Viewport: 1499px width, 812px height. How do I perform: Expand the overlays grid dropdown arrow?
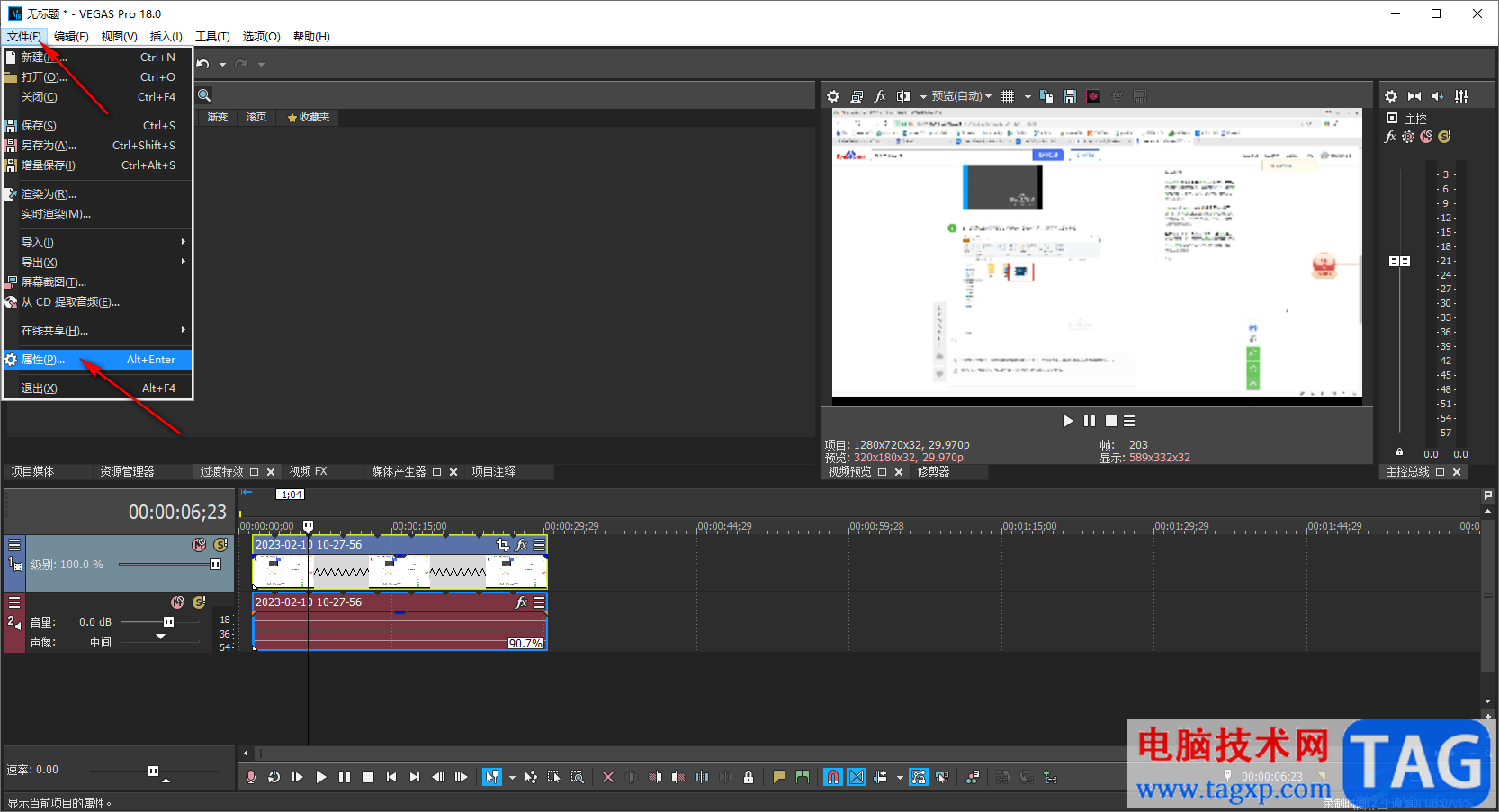[1028, 96]
